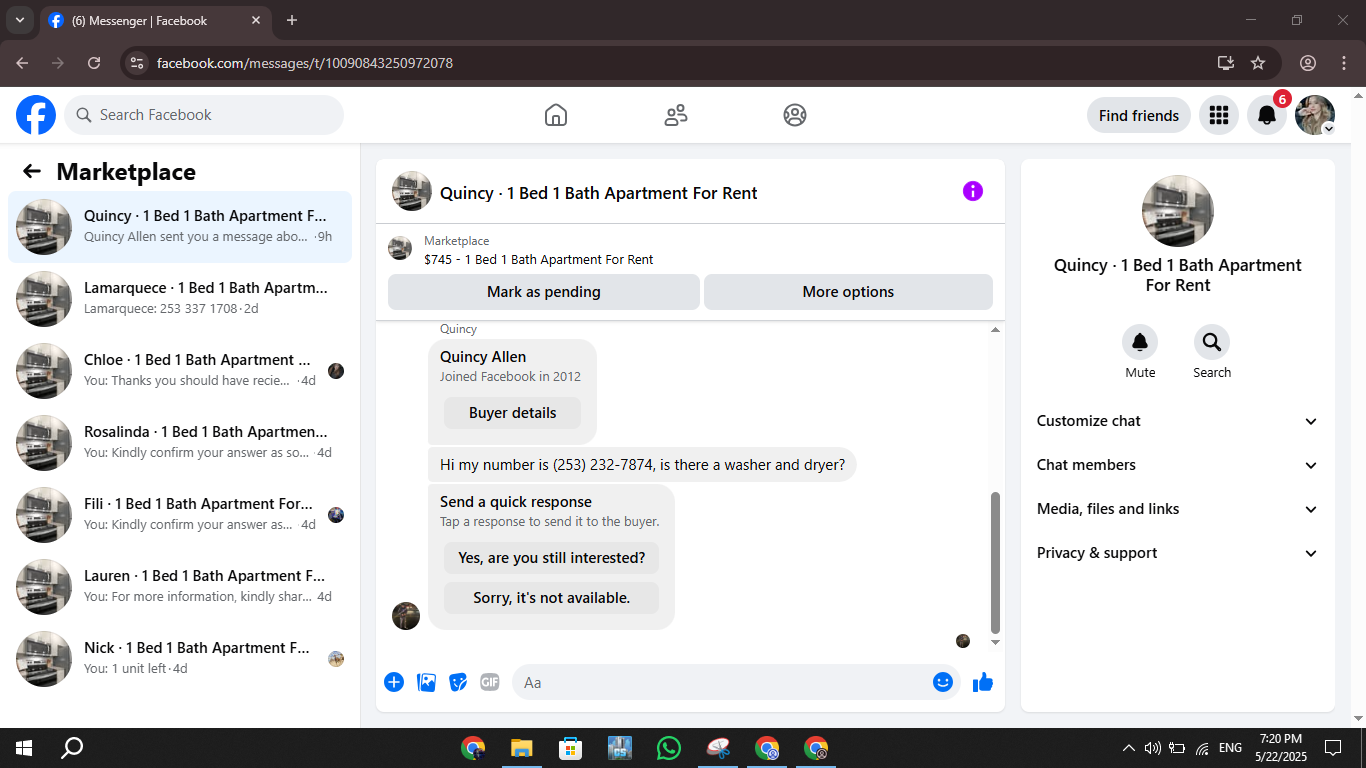
Task: Show hidden system tray icons
Action: 1129,748
